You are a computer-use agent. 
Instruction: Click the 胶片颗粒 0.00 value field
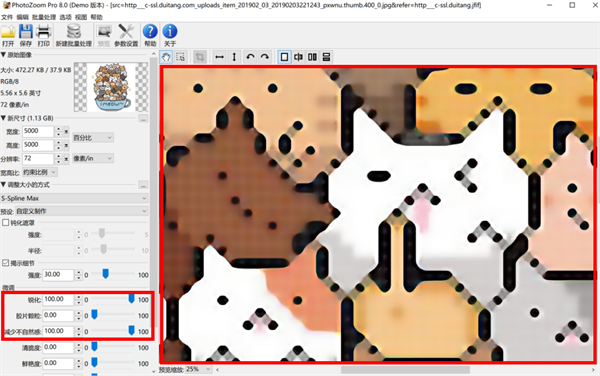pos(58,316)
